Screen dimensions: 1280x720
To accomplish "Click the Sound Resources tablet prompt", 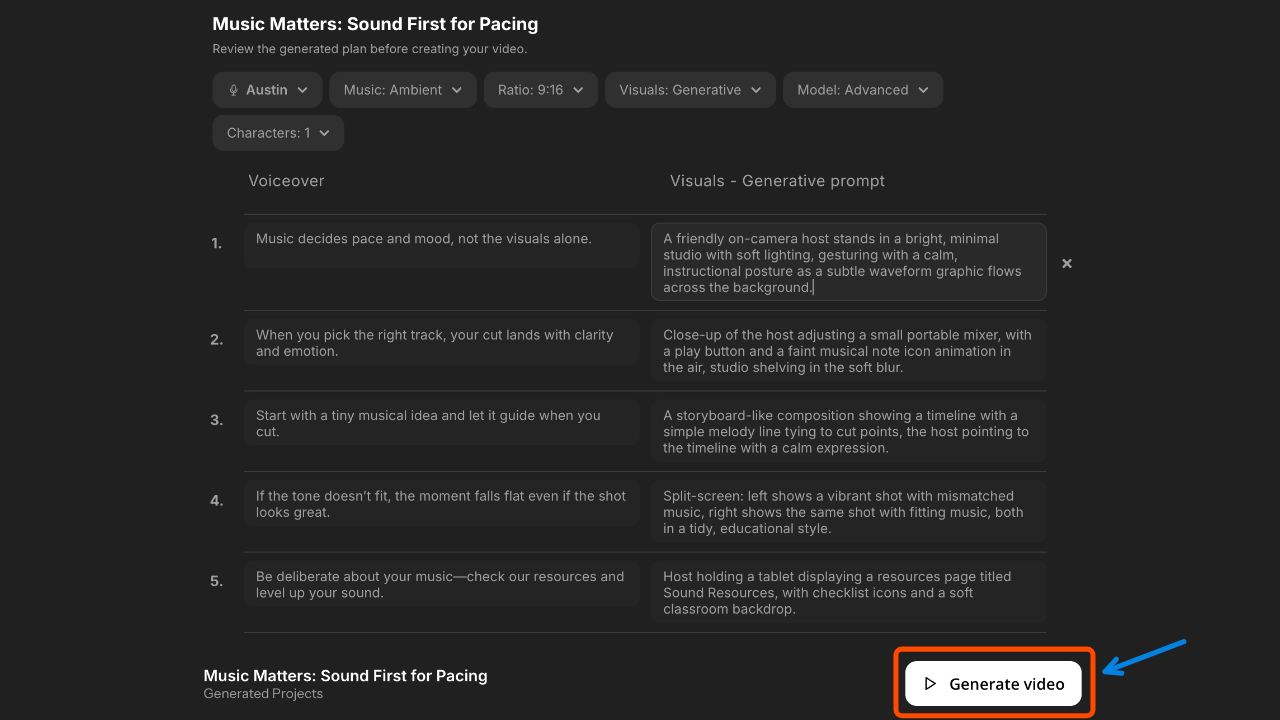I will tap(848, 592).
